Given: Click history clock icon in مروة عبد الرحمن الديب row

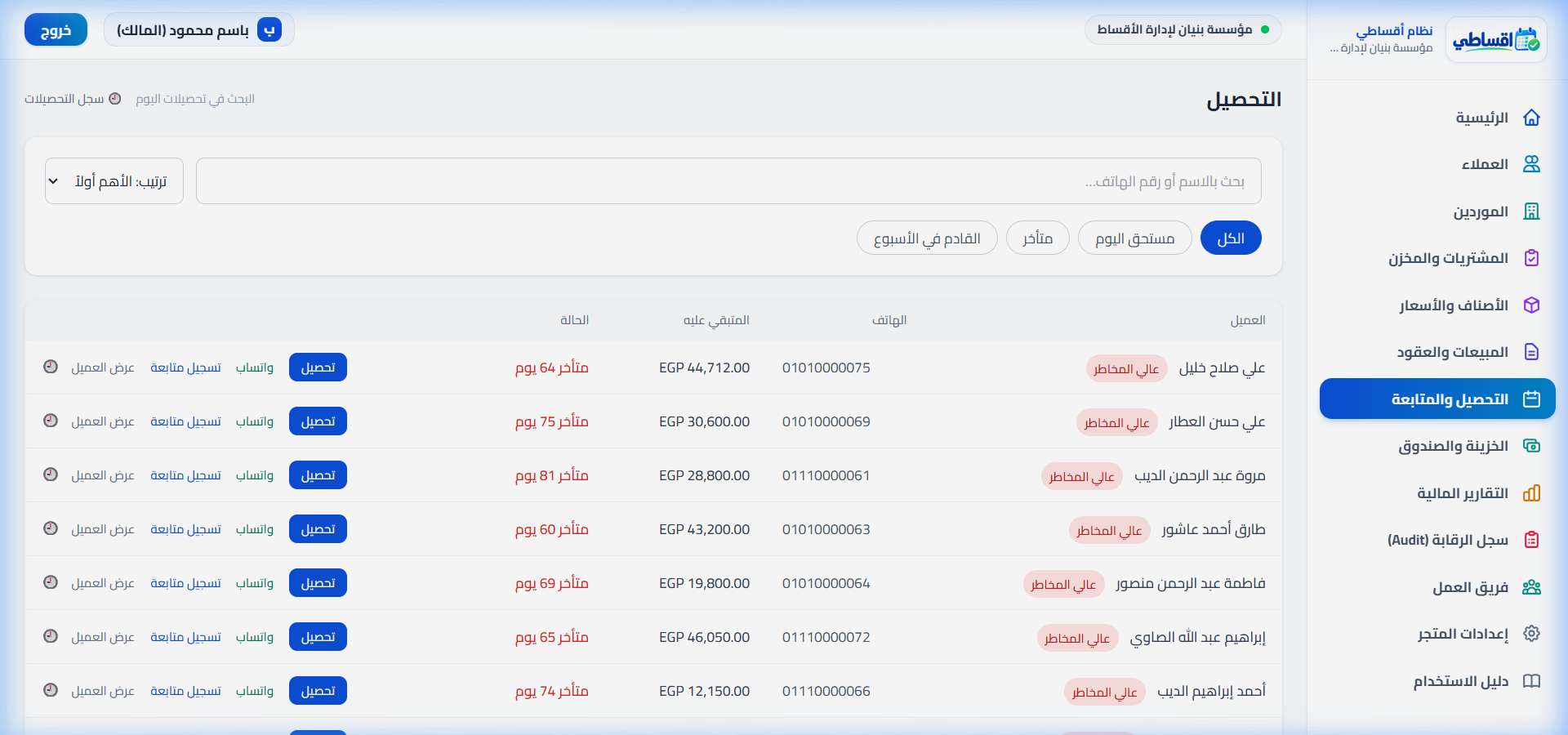Looking at the screenshot, I should 51,474.
